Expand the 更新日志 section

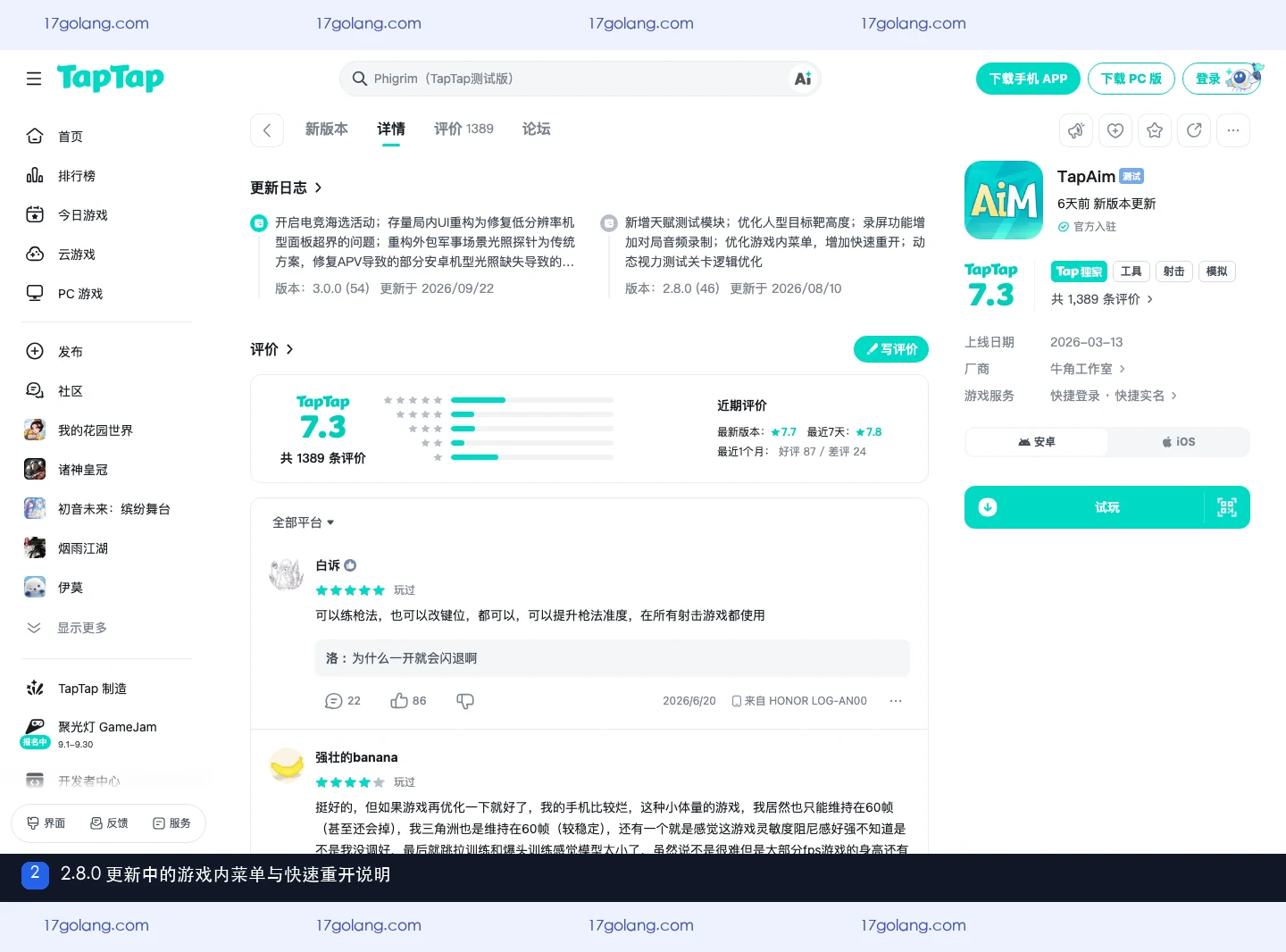point(286,188)
